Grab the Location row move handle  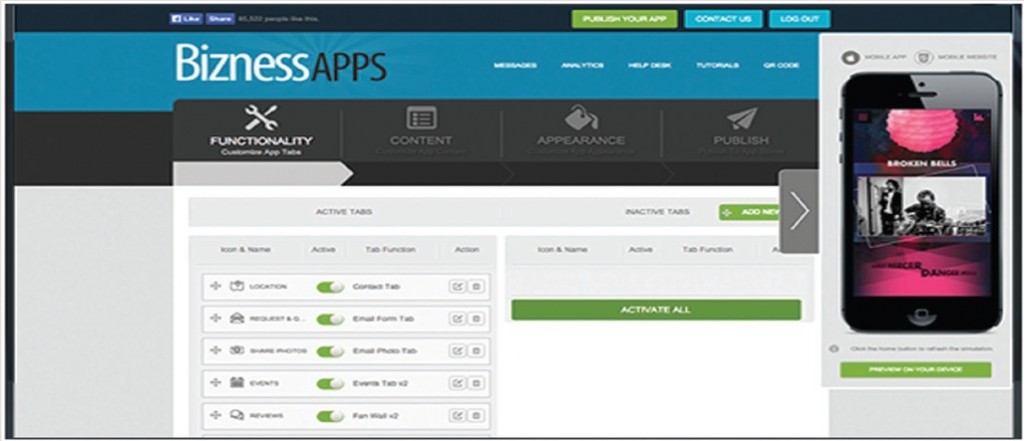(x=216, y=287)
